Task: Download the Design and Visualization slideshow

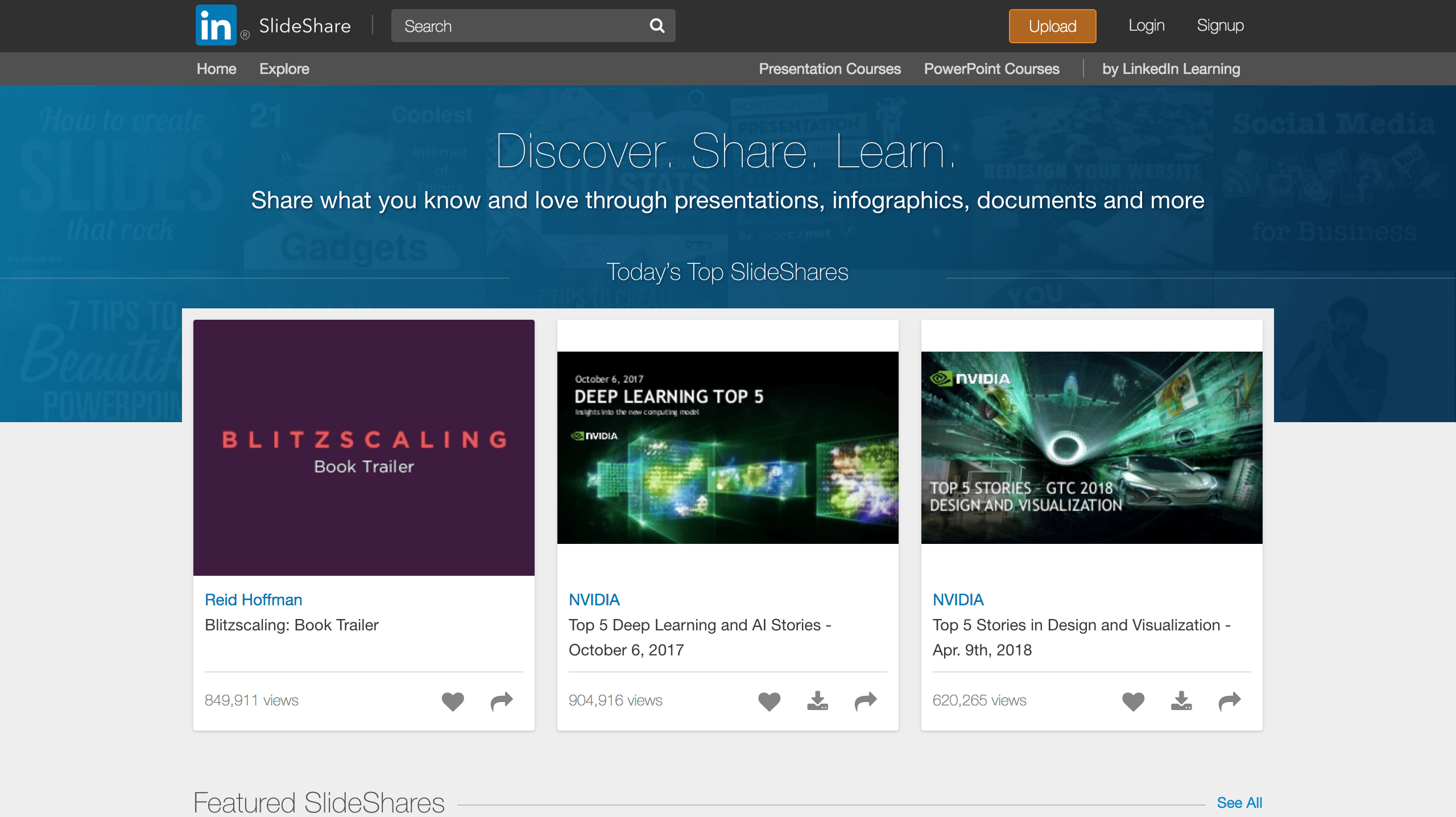Action: 1181,701
